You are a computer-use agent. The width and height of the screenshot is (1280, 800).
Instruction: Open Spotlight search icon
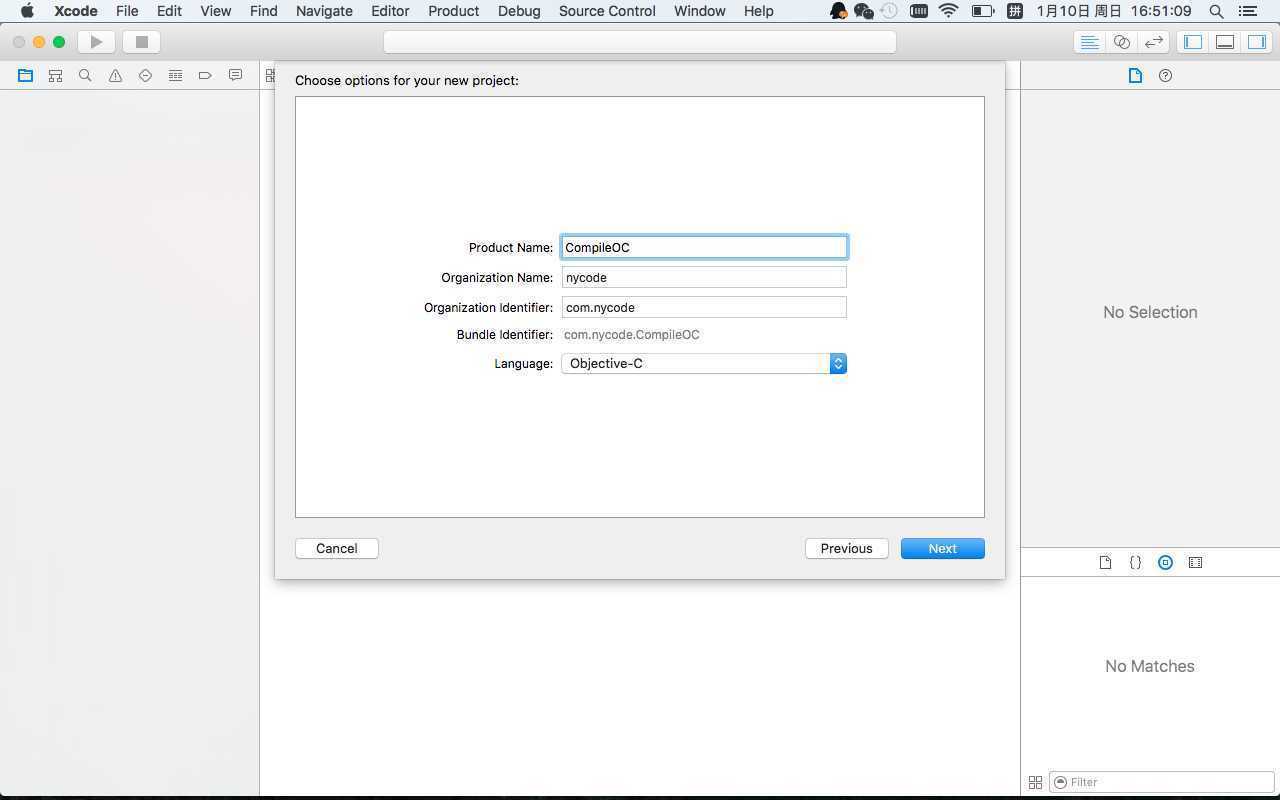(1216, 11)
